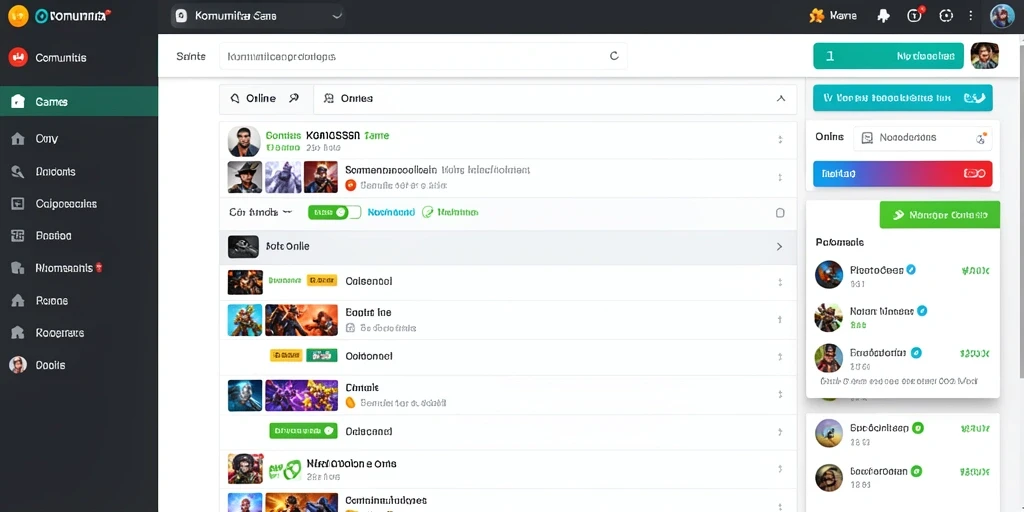Click the dashed circle target icon in top bar
1024x512 pixels.
946,16
